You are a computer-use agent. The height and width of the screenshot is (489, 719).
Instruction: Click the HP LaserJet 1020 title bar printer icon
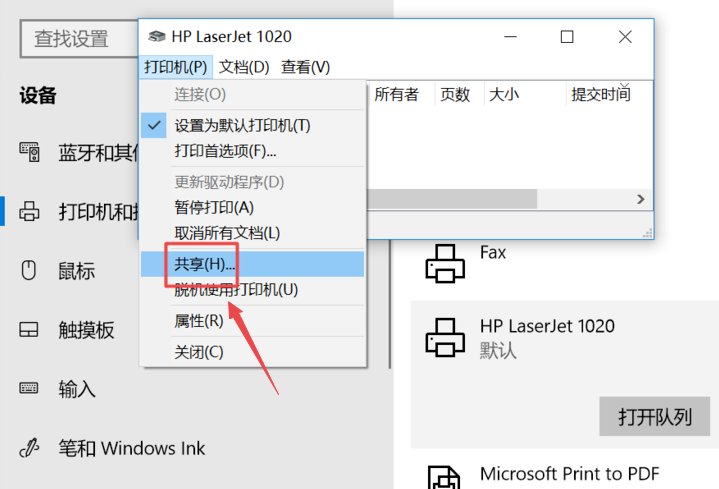(156, 36)
